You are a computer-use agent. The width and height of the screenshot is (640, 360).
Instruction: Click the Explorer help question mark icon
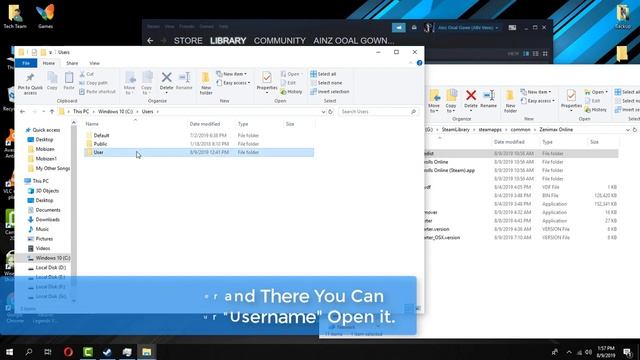pos(419,63)
